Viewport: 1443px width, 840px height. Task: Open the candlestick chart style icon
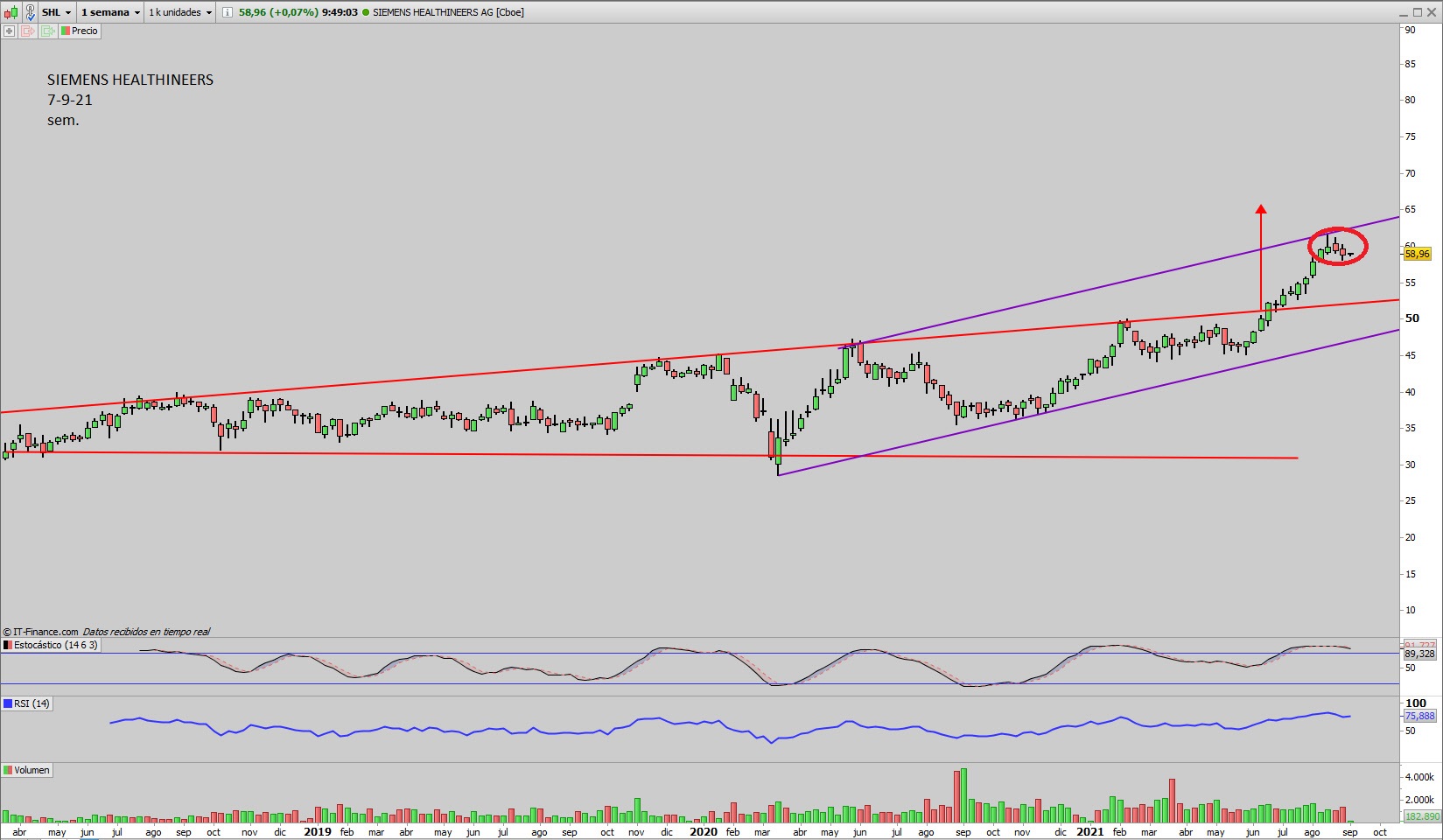11,12
